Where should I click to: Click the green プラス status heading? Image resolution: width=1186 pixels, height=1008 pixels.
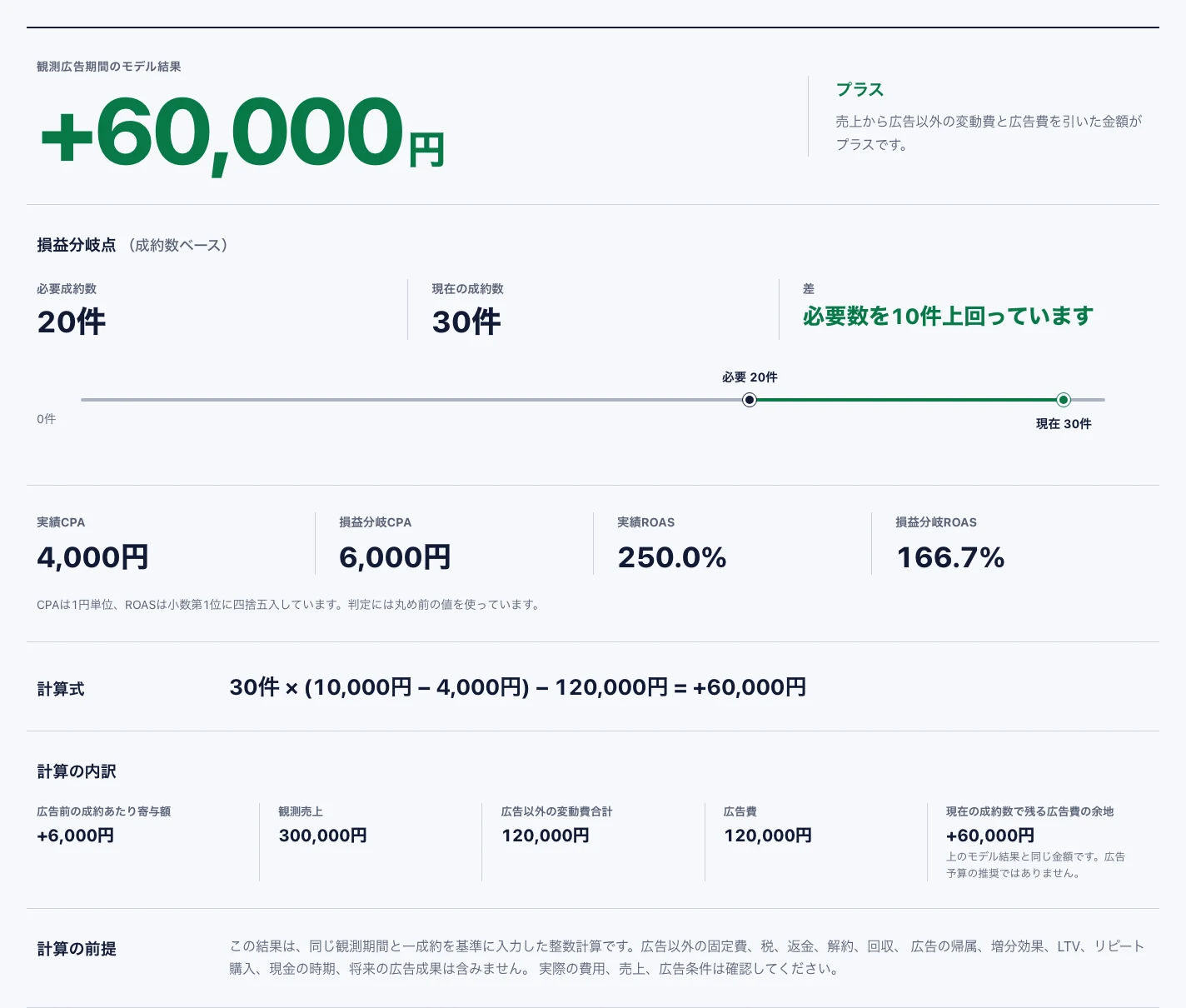(860, 89)
